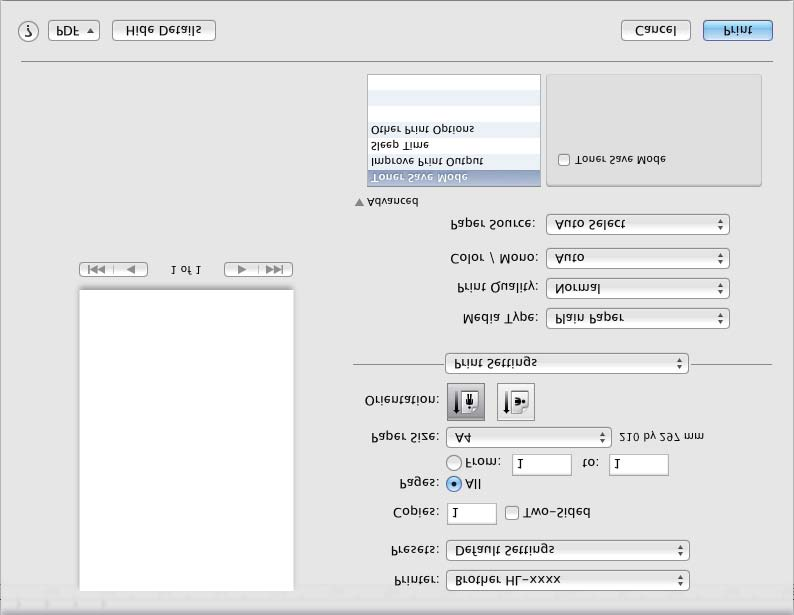This screenshot has height=615, width=794.
Task: Open the Presets dropdown
Action: click(568, 550)
